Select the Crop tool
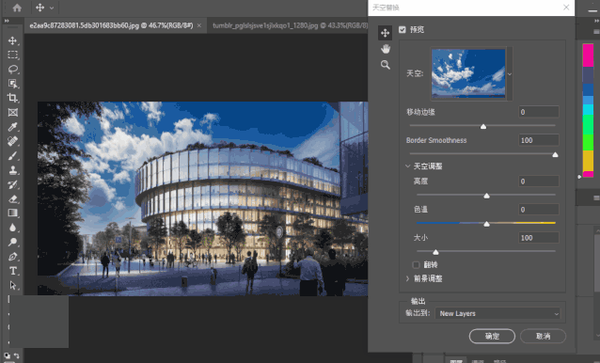Image resolution: width=600 pixels, height=363 pixels. point(13,98)
